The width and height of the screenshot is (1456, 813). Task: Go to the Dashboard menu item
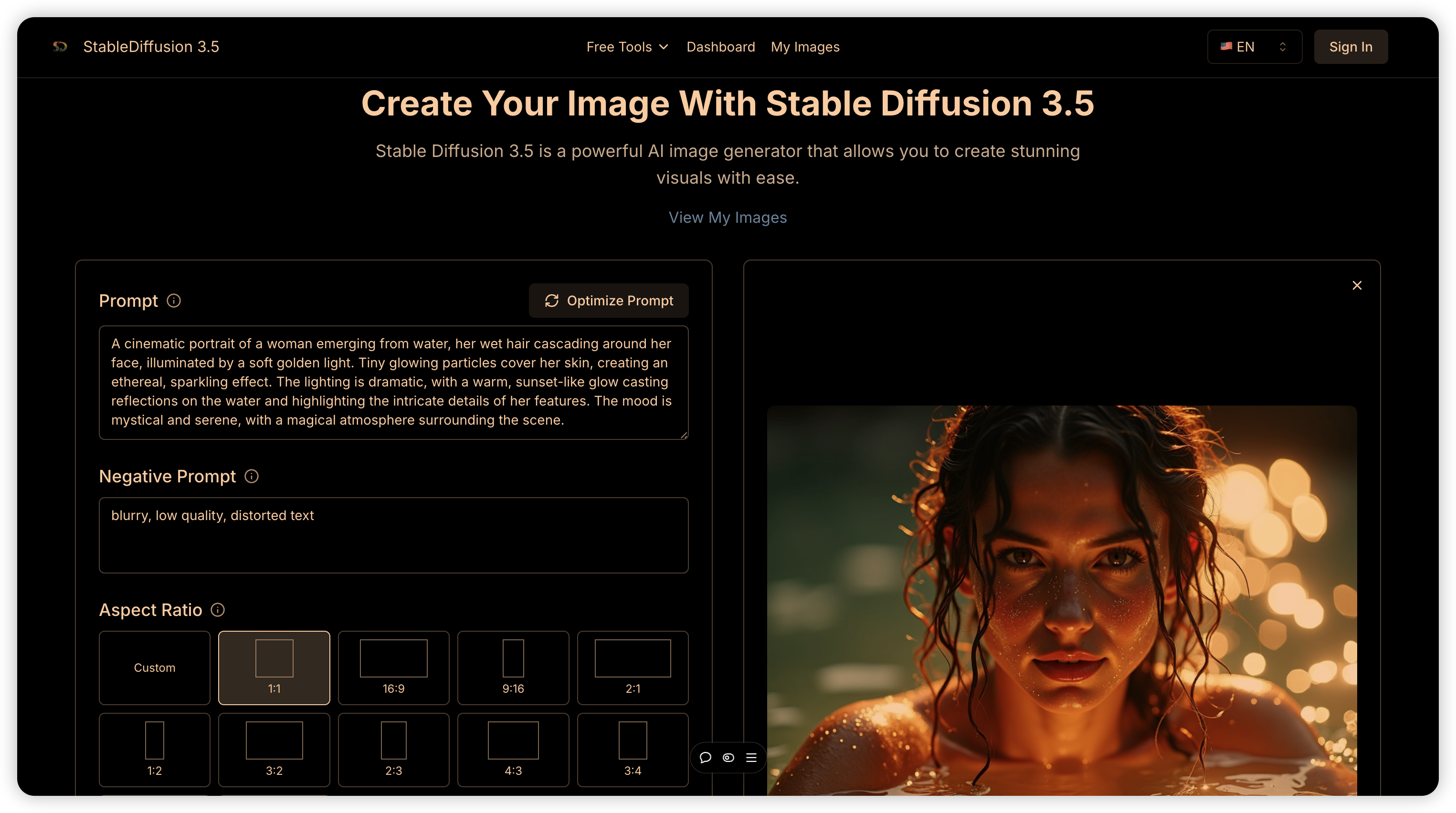[721, 46]
